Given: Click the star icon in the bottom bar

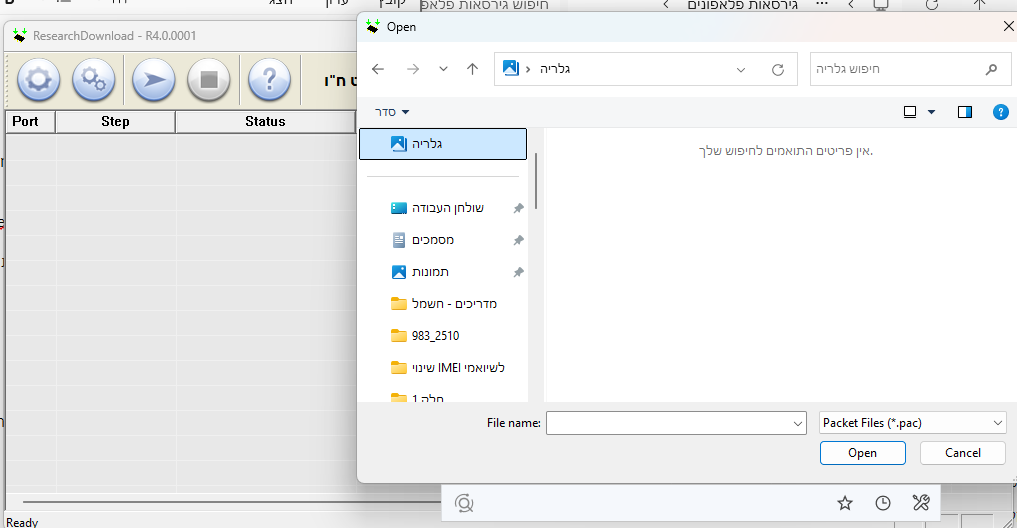Looking at the screenshot, I should [845, 503].
